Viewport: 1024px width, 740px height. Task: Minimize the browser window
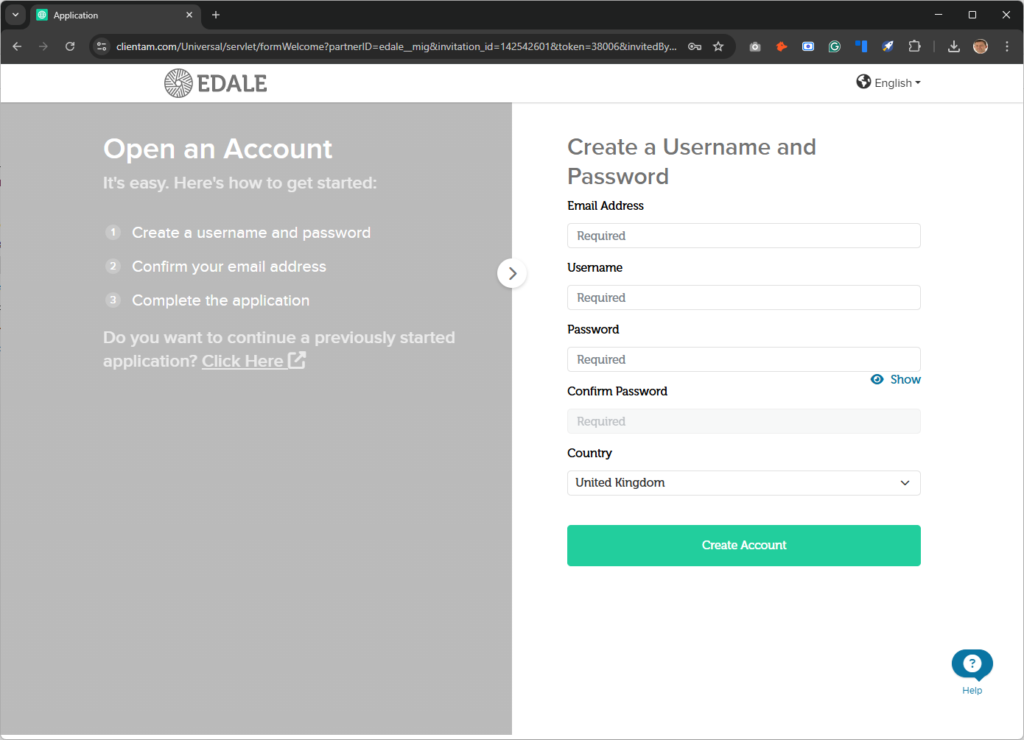(938, 15)
